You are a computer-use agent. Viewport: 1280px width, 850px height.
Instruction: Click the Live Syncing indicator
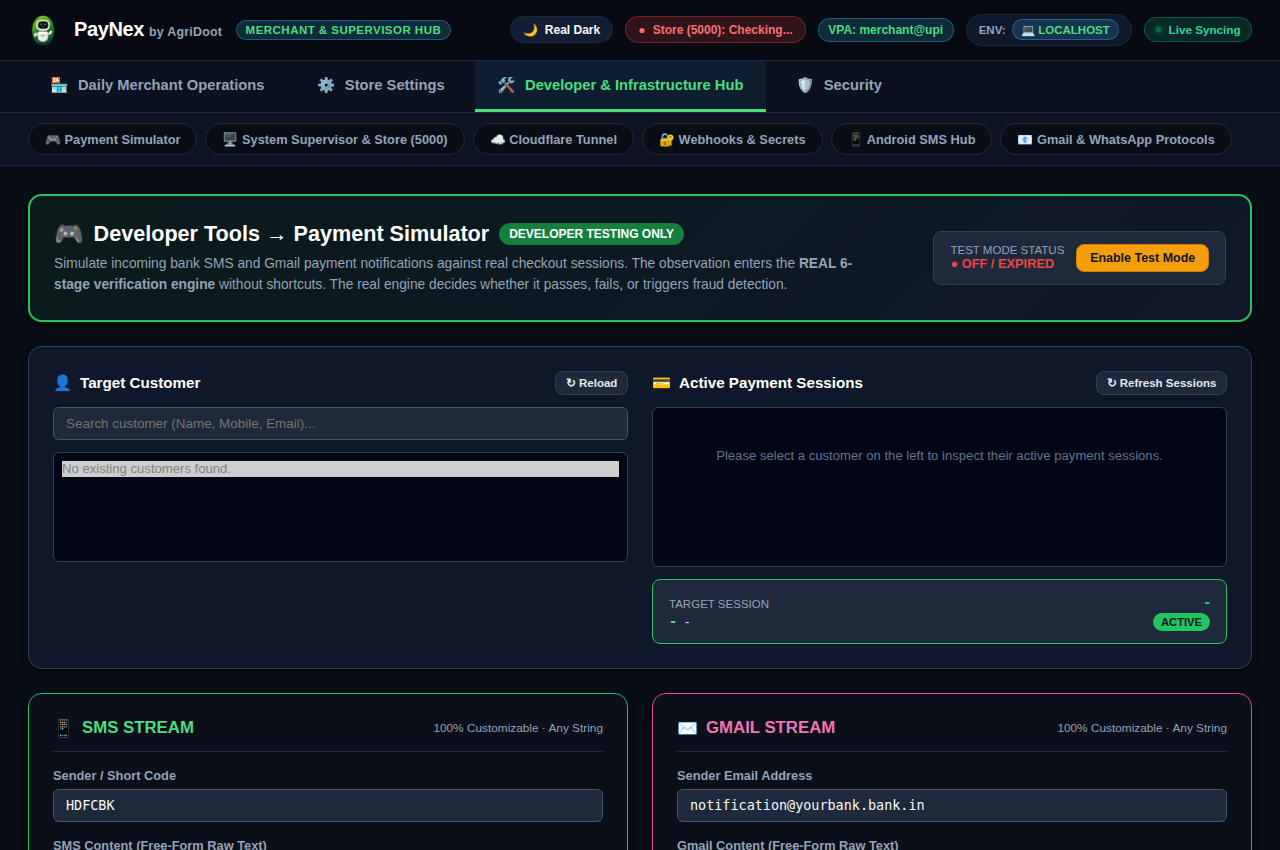(x=1197, y=30)
